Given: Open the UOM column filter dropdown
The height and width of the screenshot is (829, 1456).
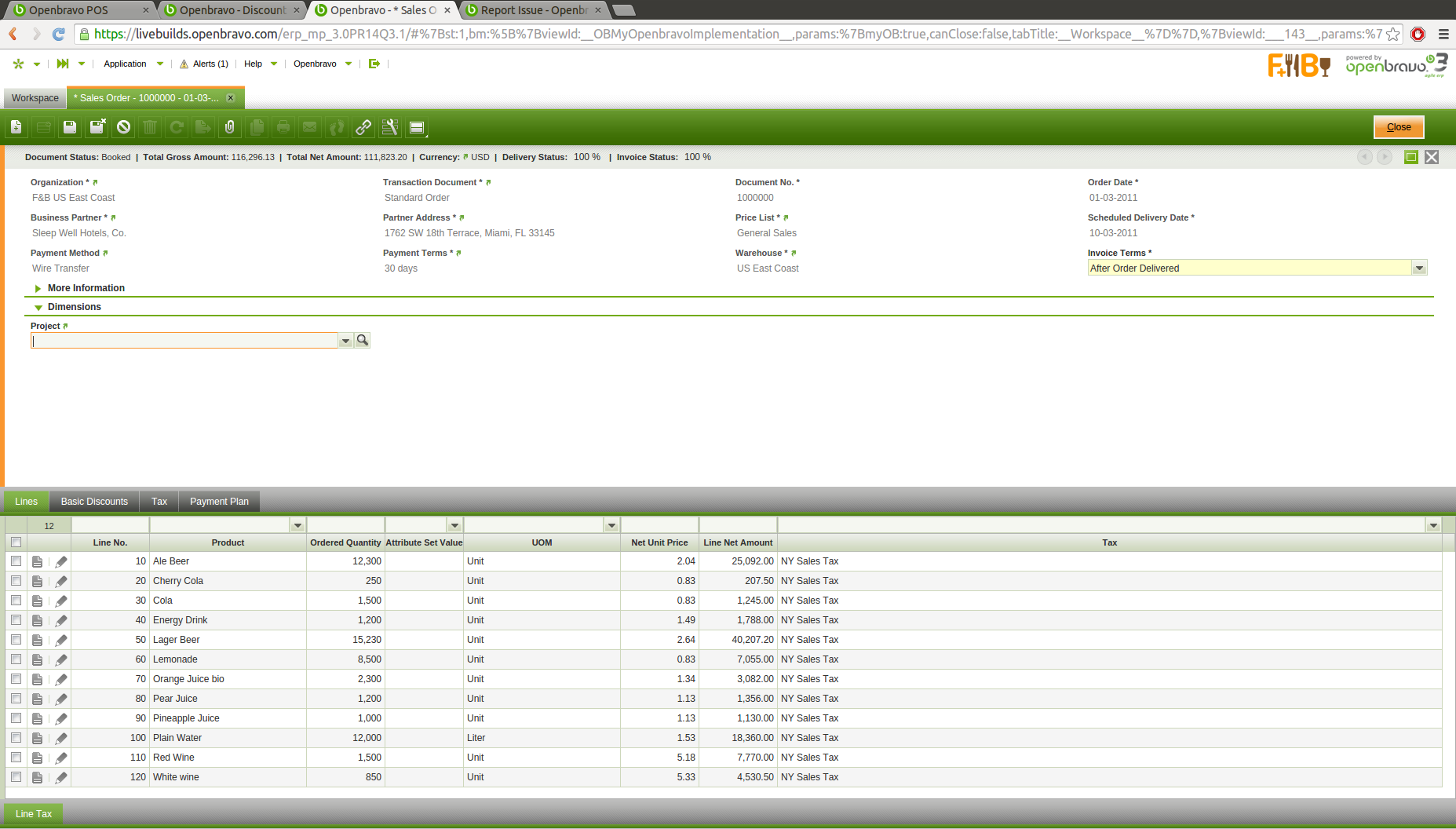Looking at the screenshot, I should (611, 525).
